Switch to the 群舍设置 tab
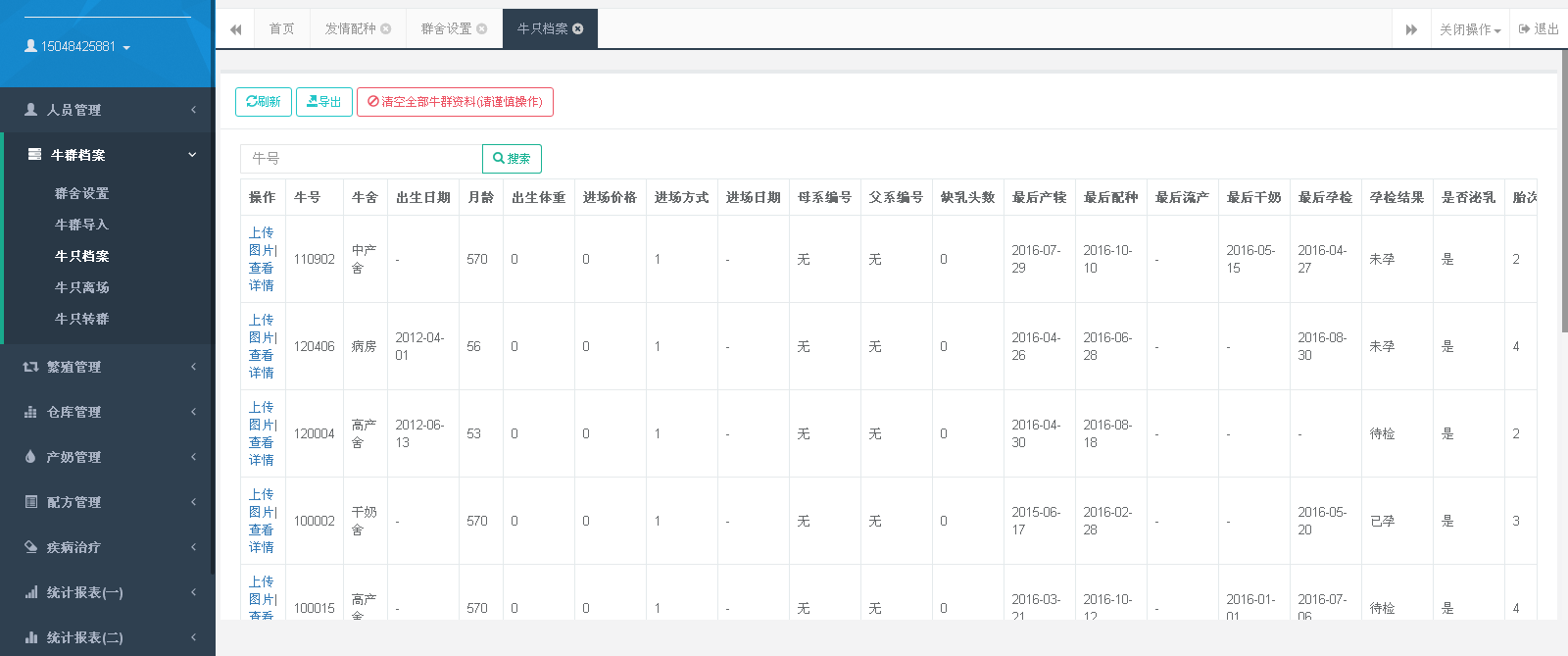This screenshot has width=1568, height=656. 446,28
